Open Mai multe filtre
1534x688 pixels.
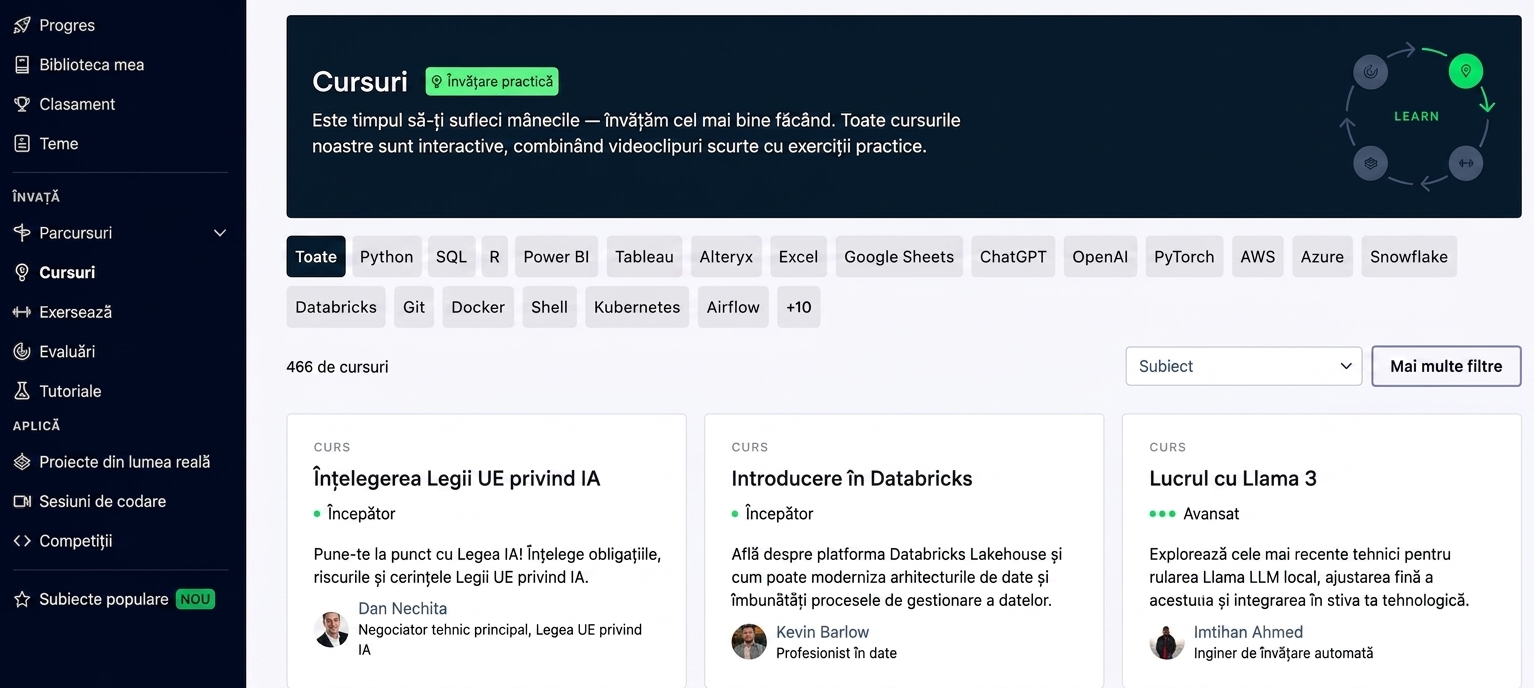[1446, 366]
